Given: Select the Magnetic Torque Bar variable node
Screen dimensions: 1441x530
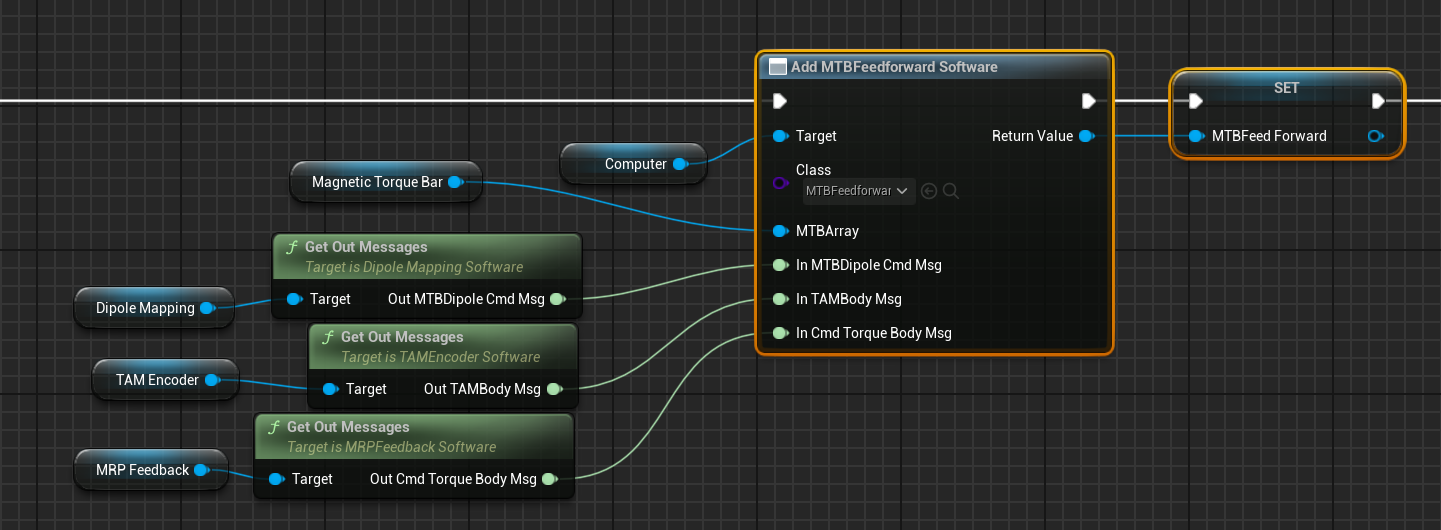Looking at the screenshot, I should 376,182.
